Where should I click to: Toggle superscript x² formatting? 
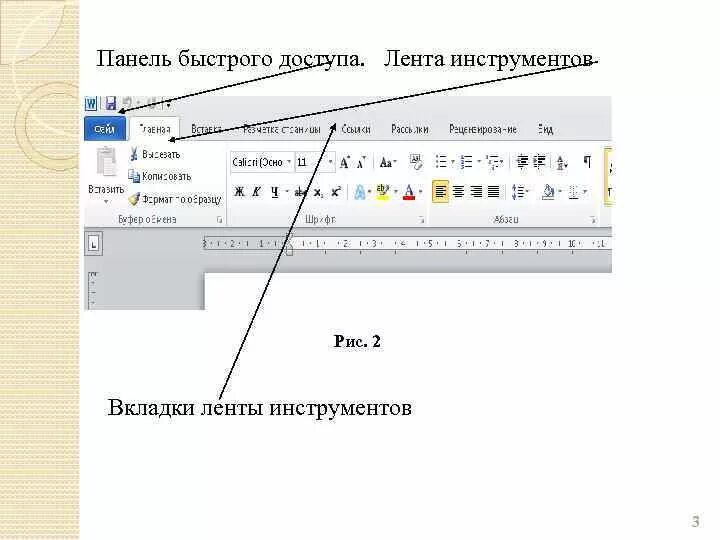[x=336, y=191]
